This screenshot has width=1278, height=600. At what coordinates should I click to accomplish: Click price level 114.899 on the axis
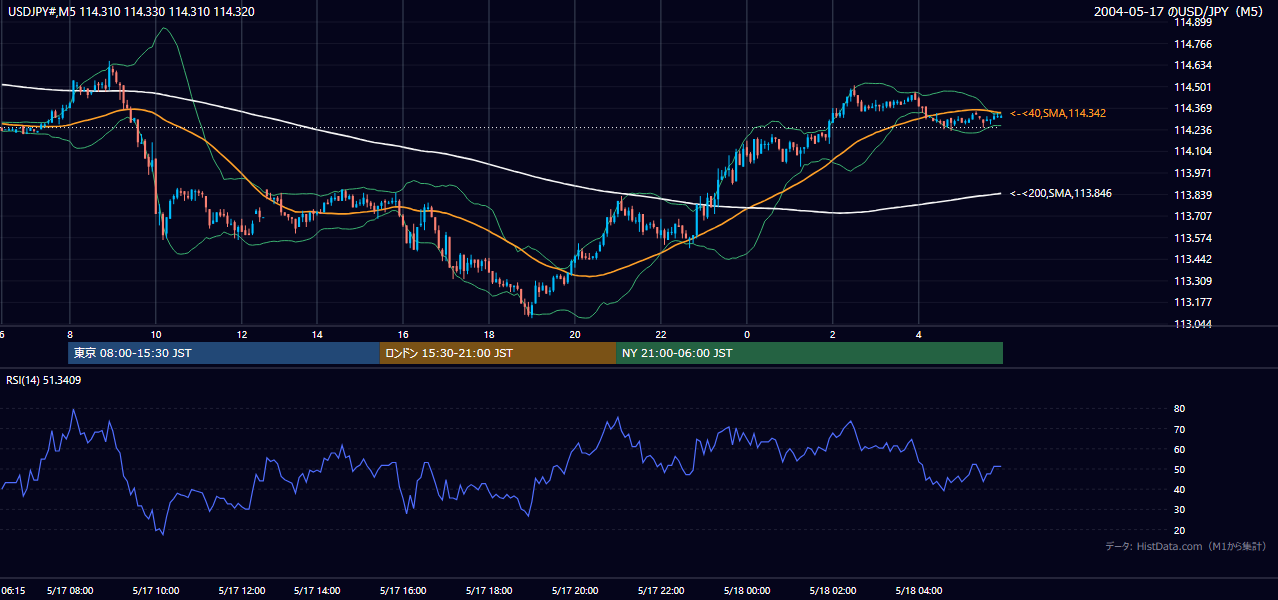pyautogui.click(x=1193, y=22)
